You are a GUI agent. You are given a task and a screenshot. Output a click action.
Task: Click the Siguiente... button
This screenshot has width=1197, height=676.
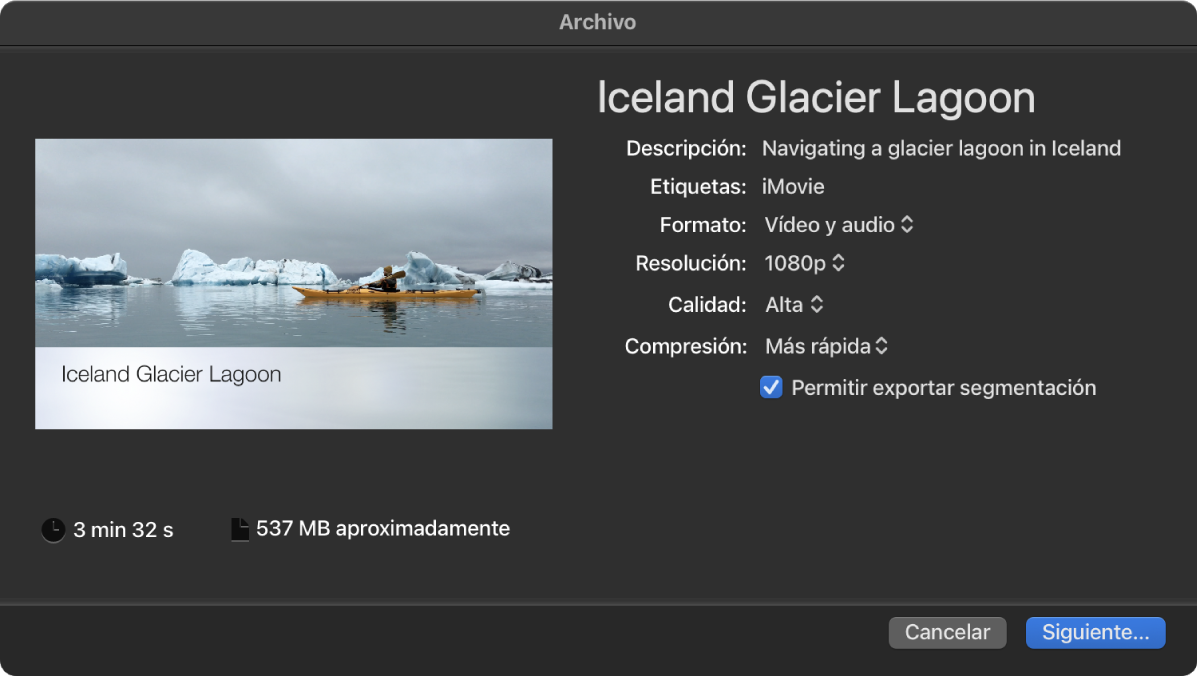(x=1095, y=633)
